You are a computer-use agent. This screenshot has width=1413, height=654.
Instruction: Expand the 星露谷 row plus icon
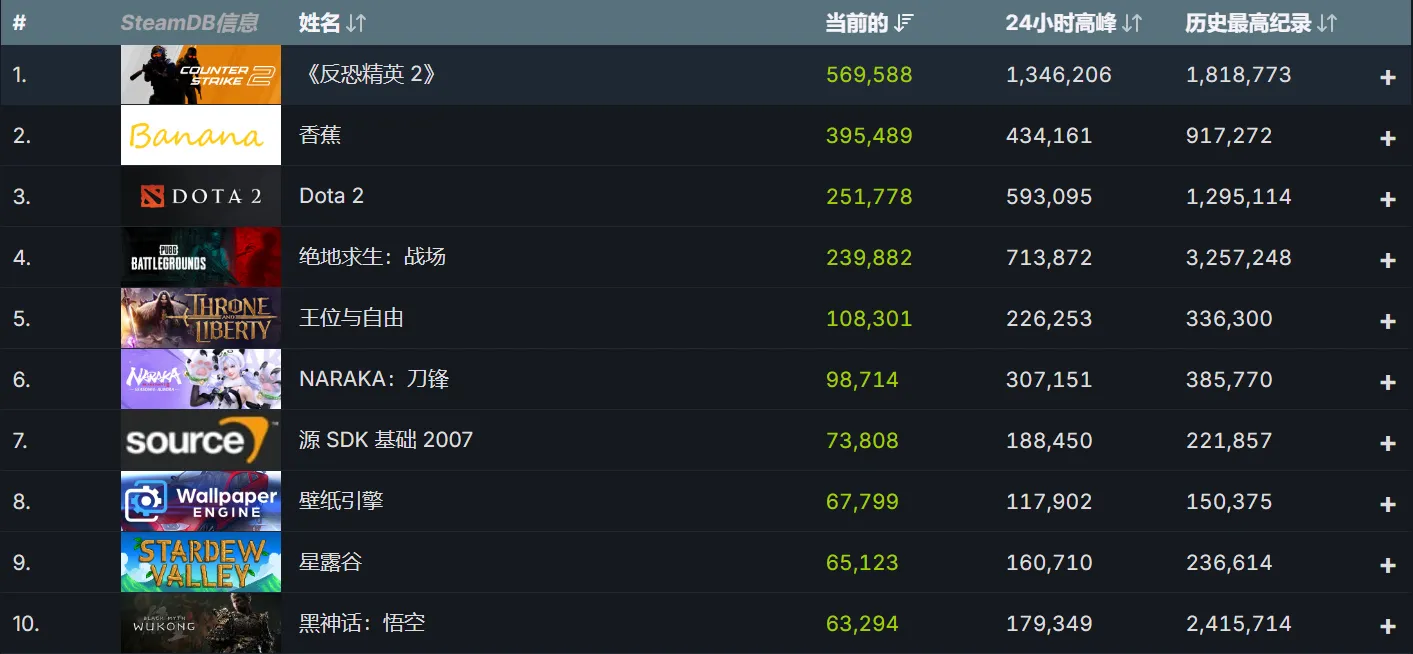tap(1387, 565)
